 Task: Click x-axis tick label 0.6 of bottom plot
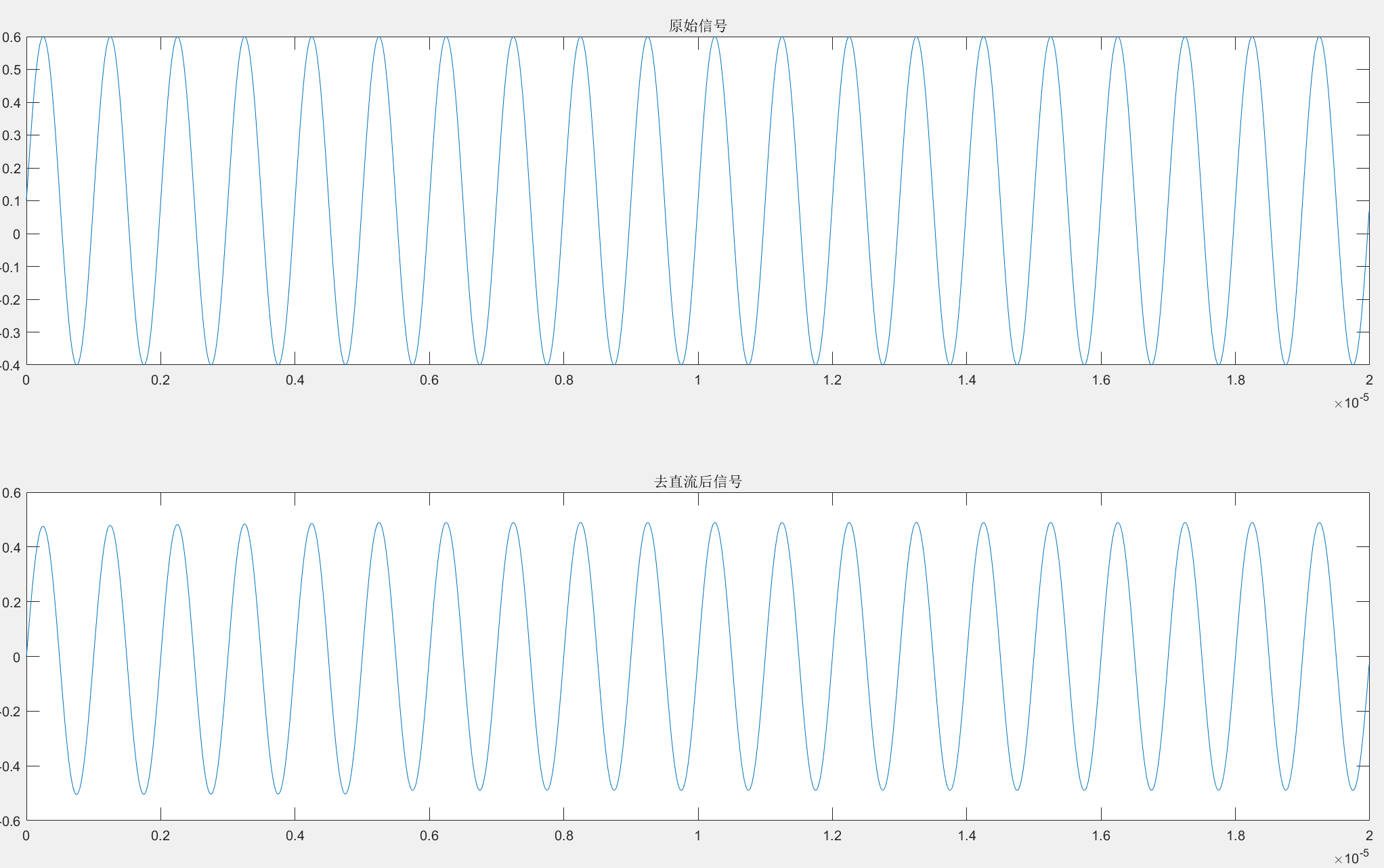coord(429,836)
